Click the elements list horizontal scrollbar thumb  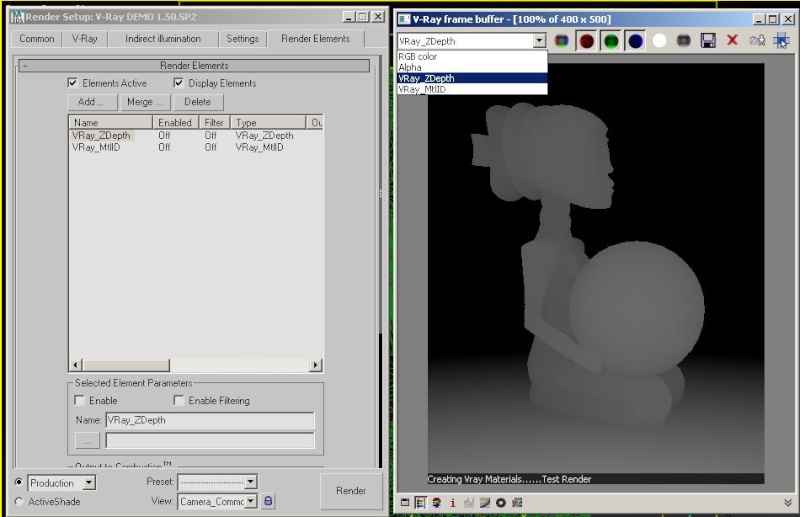[x=126, y=365]
